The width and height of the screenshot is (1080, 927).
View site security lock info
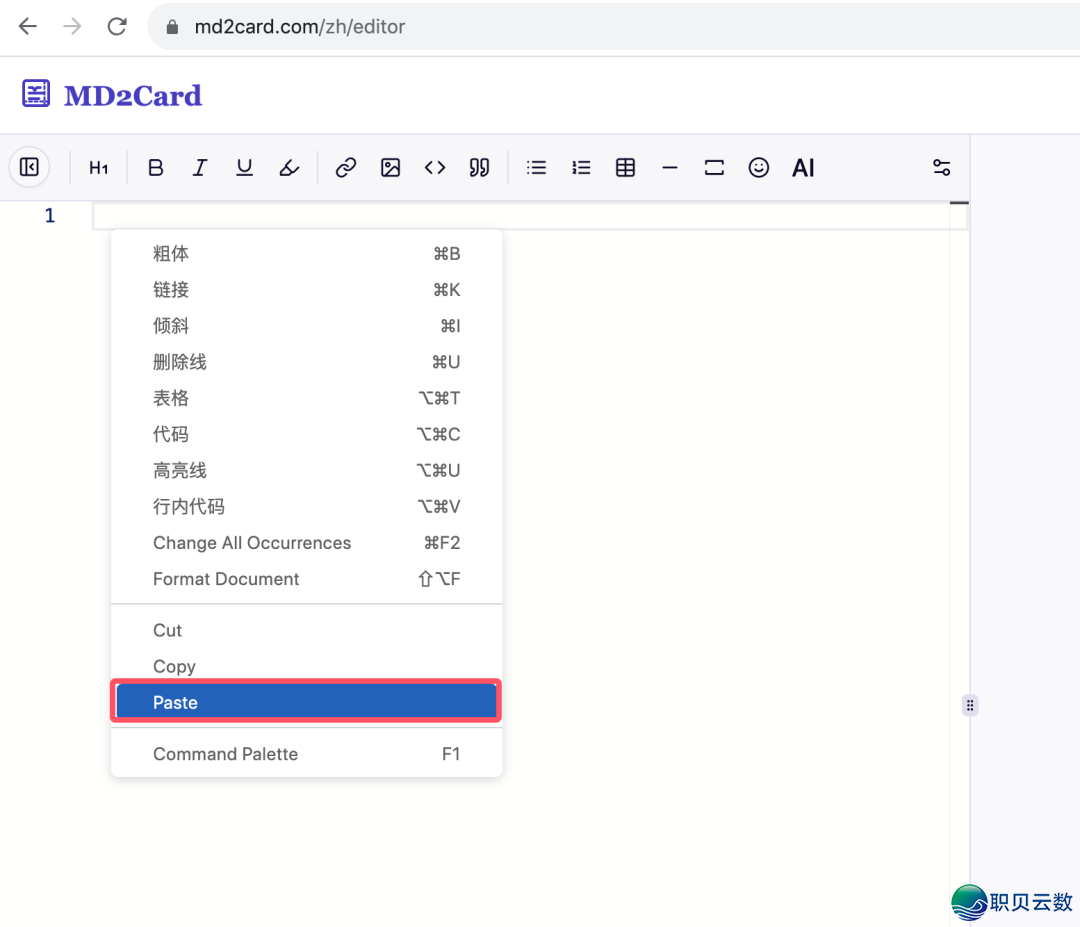pyautogui.click(x=172, y=27)
